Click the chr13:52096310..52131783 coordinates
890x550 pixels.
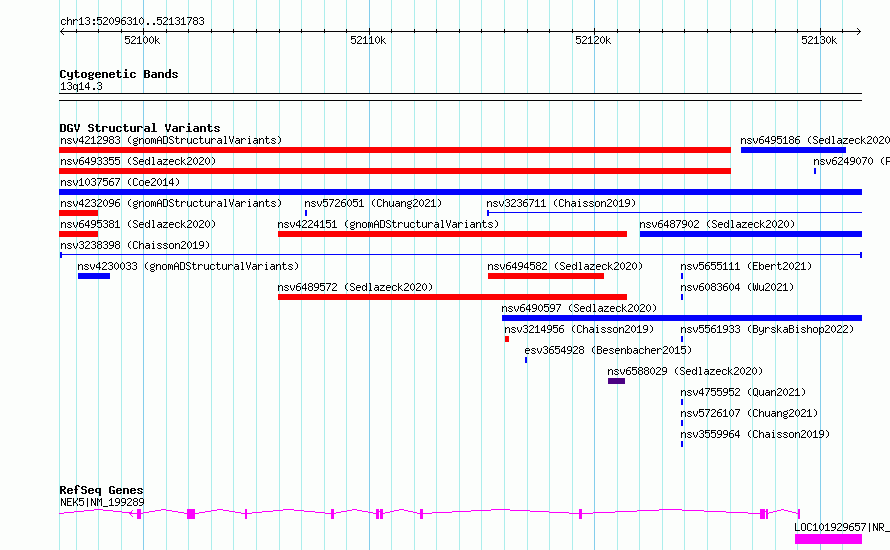point(132,21)
